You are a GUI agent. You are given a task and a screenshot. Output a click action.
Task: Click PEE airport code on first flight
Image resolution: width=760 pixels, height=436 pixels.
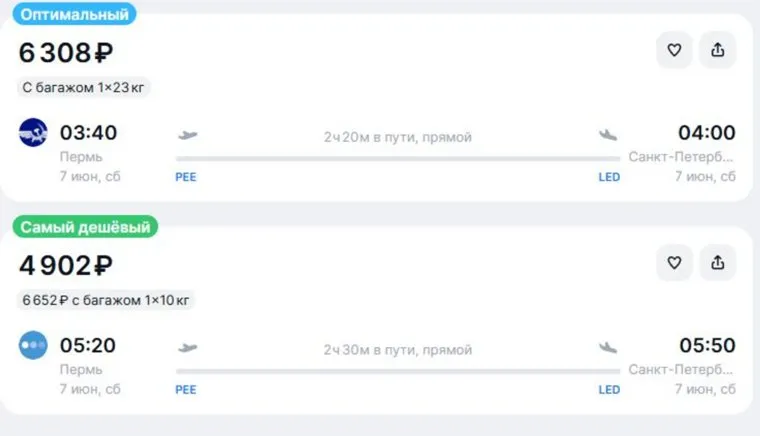click(x=186, y=177)
